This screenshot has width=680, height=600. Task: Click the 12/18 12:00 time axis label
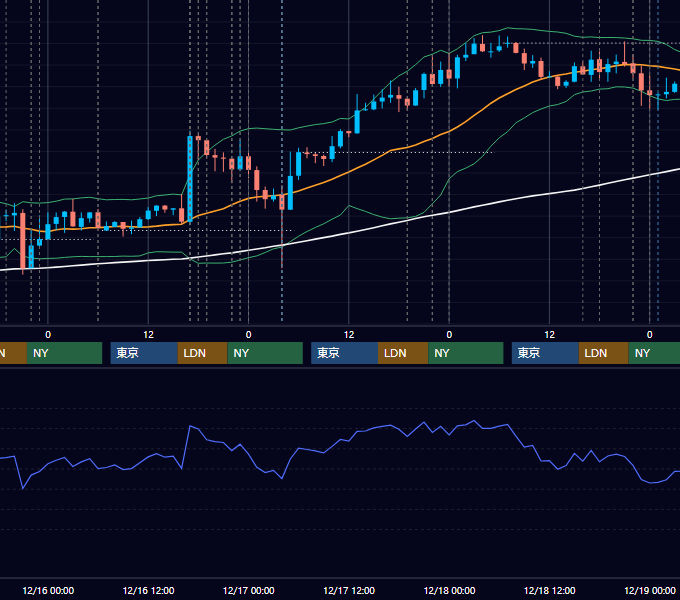pyautogui.click(x=549, y=590)
